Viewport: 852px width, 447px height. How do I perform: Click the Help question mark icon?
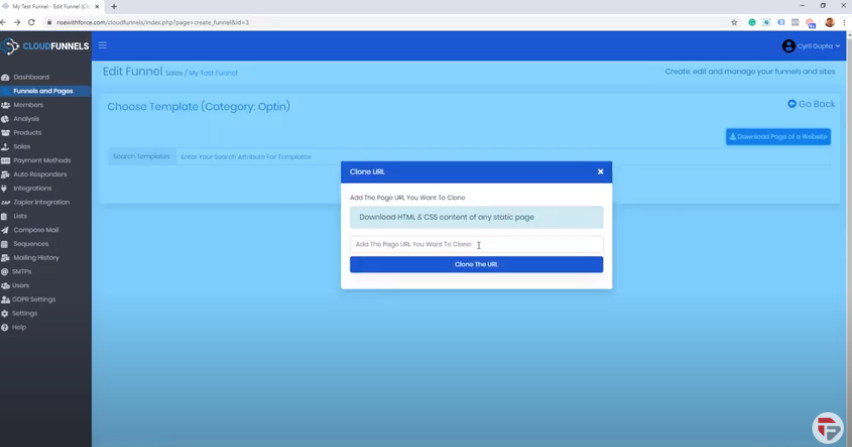click(x=6, y=327)
